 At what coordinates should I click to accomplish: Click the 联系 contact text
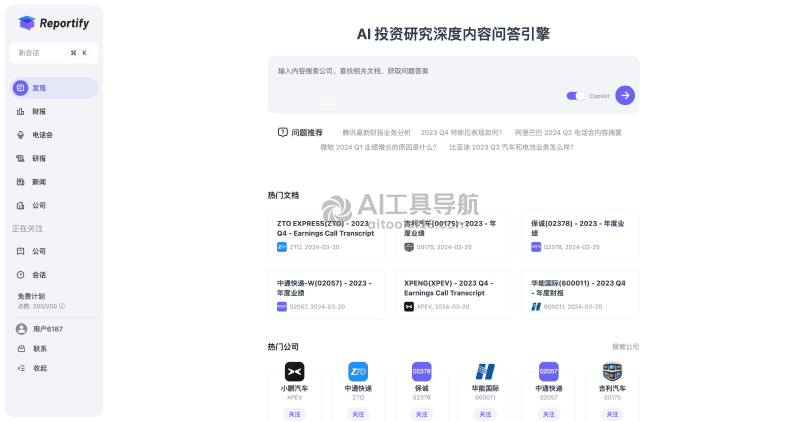click(x=40, y=349)
